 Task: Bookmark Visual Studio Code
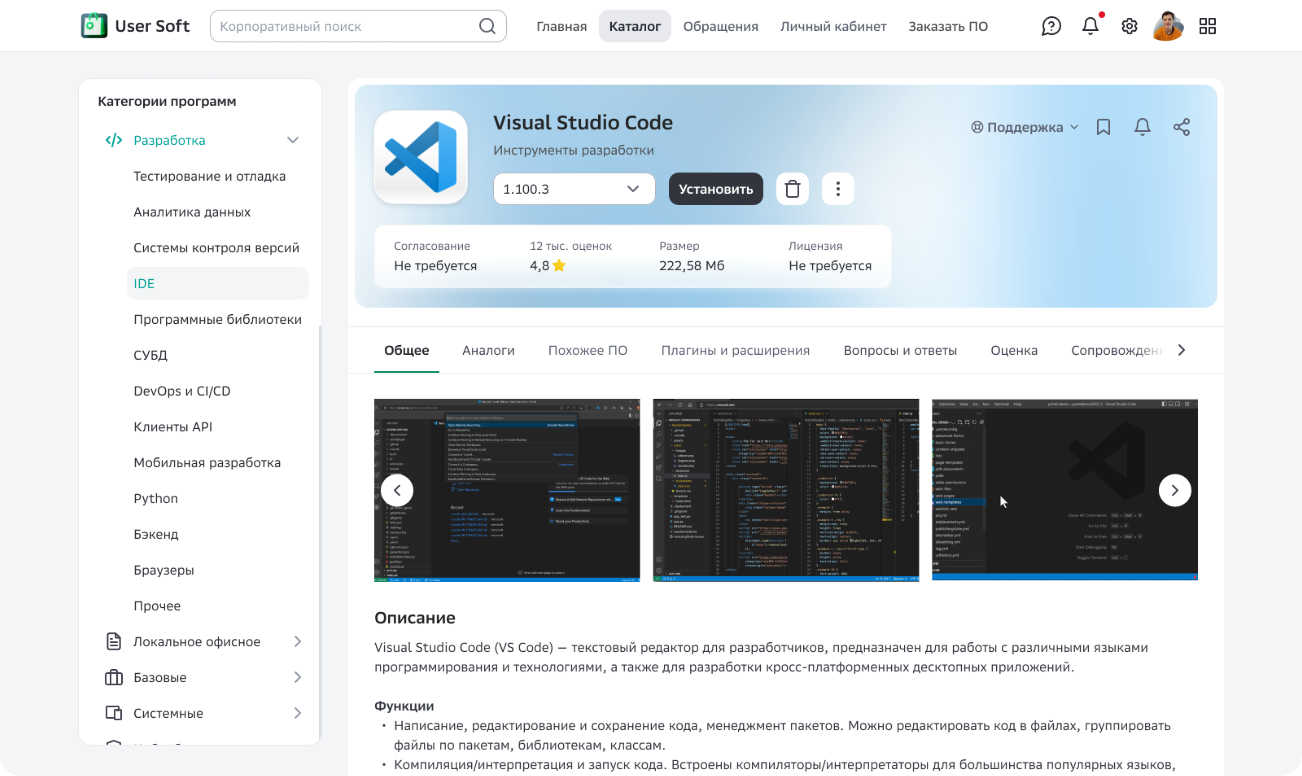(1103, 127)
